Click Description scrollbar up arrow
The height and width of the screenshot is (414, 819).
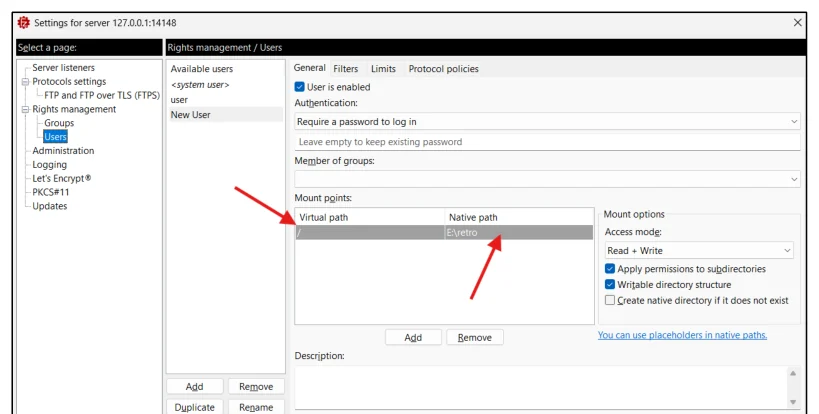click(793, 373)
